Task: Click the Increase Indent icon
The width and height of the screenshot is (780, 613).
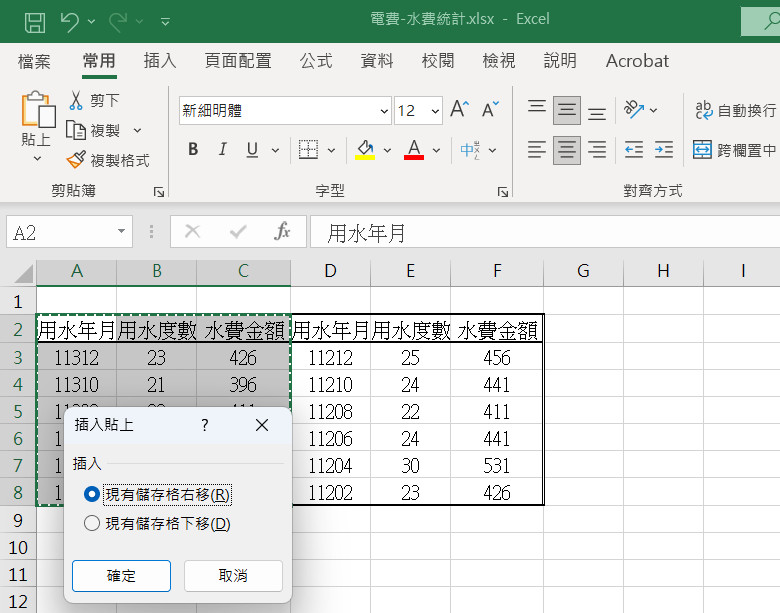Action: coord(663,150)
